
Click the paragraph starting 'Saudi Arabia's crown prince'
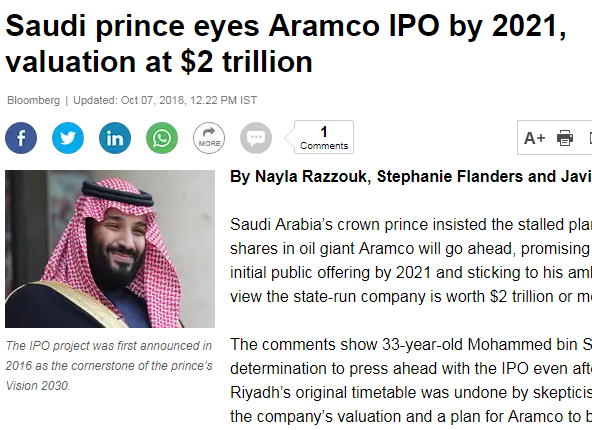tap(411, 260)
